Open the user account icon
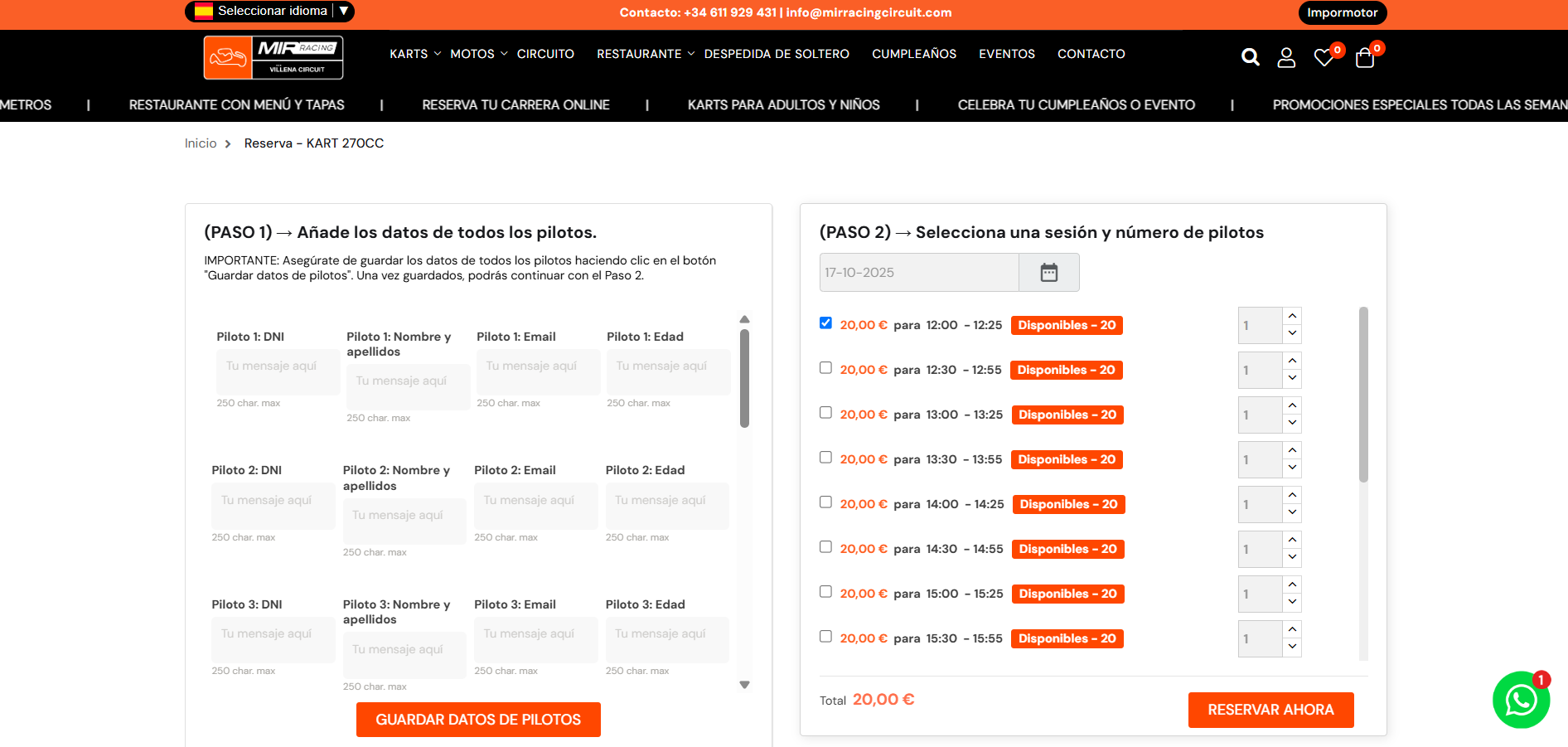The width and height of the screenshot is (1568, 747). click(x=1285, y=56)
